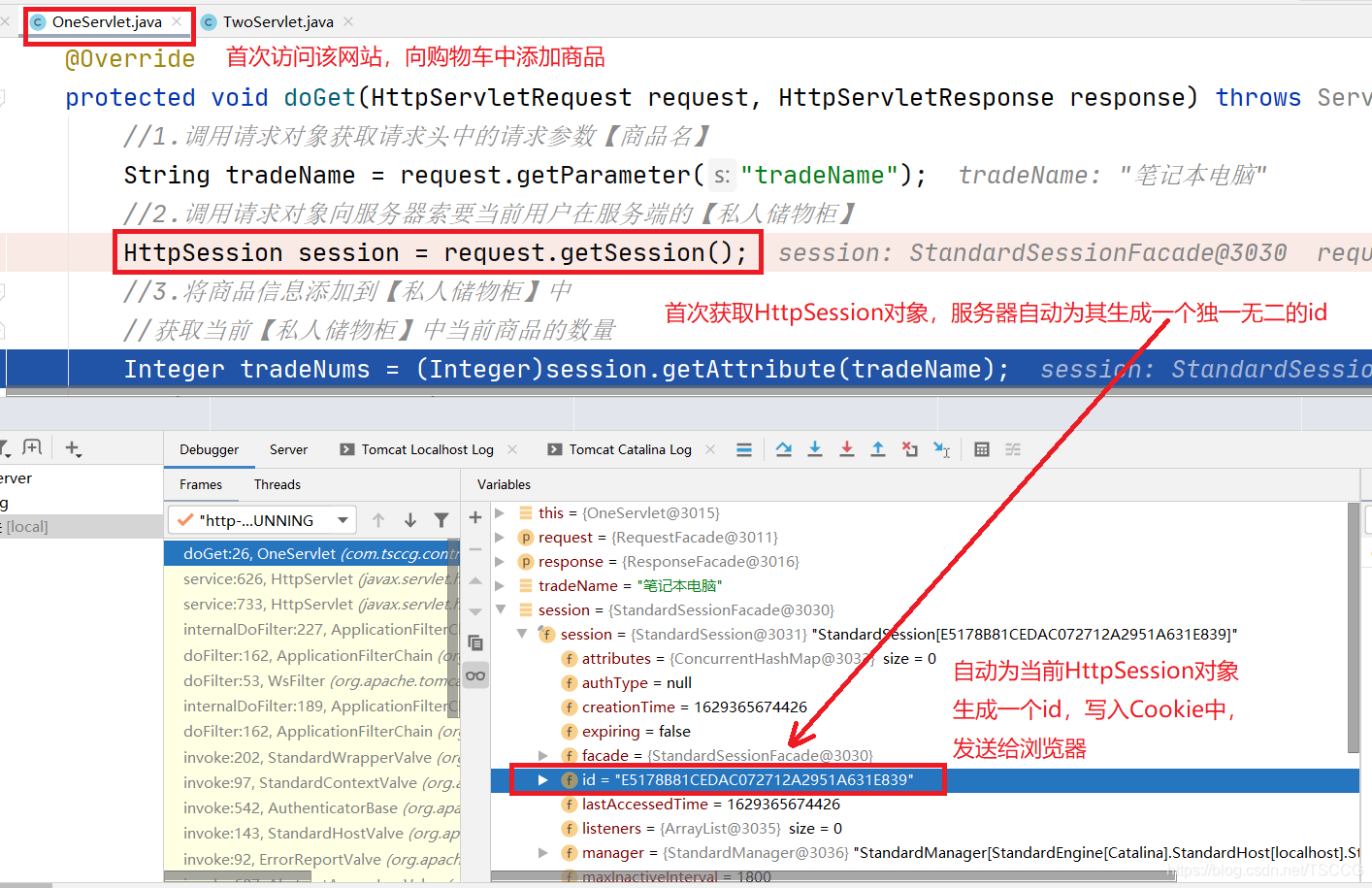This screenshot has height=888, width=1372.
Task: Click the Remove Watch minus icon
Action: click(475, 549)
